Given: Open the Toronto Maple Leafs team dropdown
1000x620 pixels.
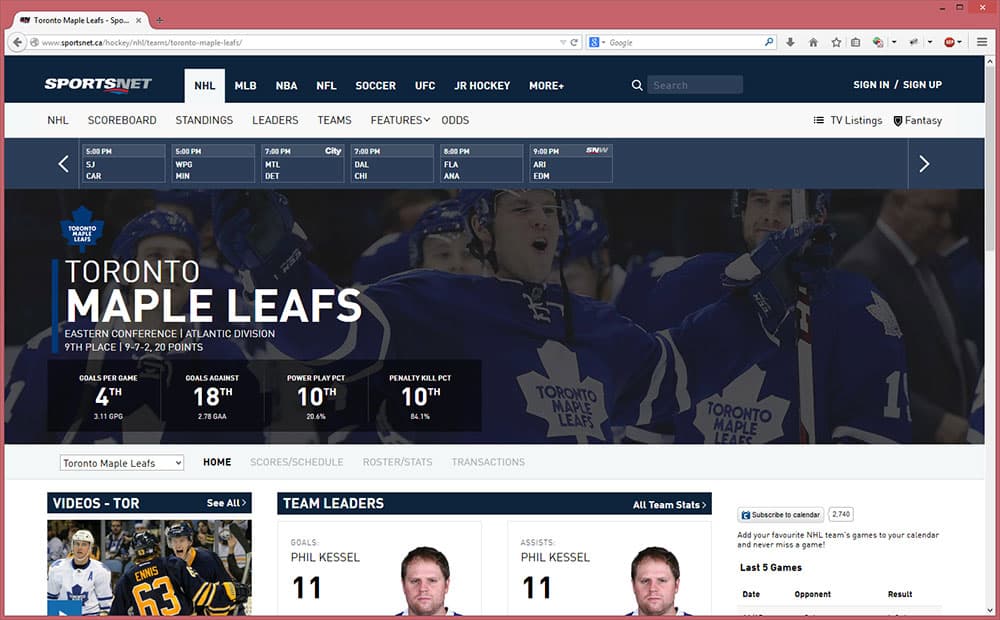Looking at the screenshot, I should click(x=122, y=462).
